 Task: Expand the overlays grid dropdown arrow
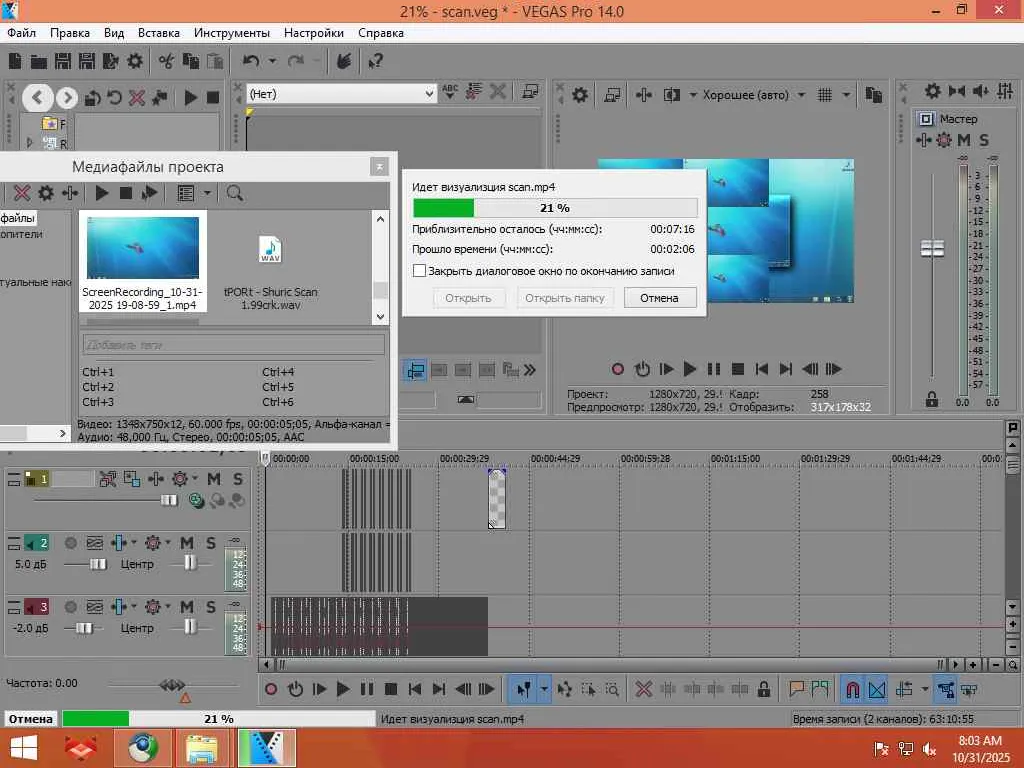[x=846, y=95]
